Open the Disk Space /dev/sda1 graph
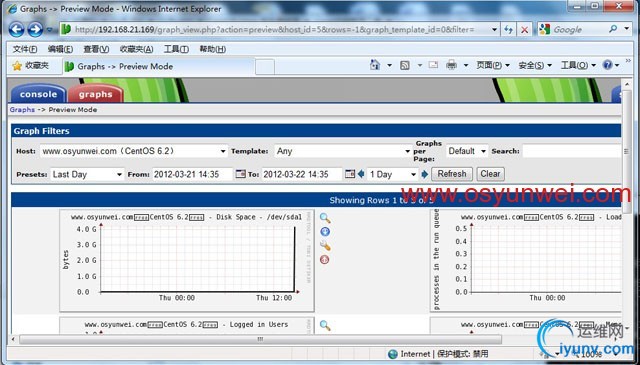 pos(187,261)
